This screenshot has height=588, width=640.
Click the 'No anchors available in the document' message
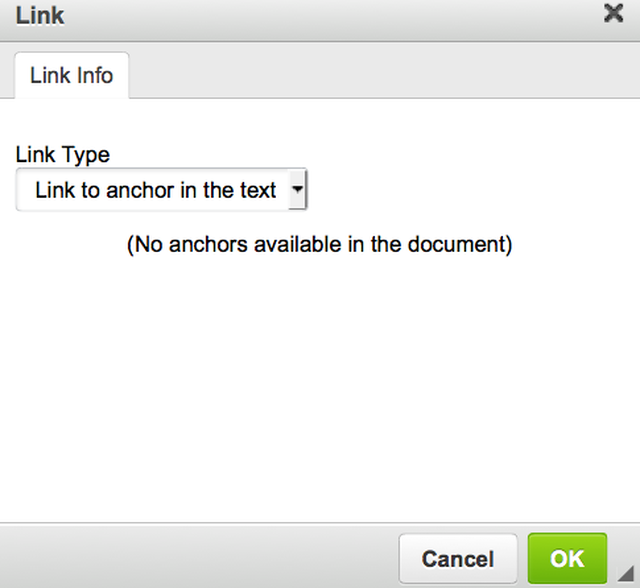click(319, 244)
